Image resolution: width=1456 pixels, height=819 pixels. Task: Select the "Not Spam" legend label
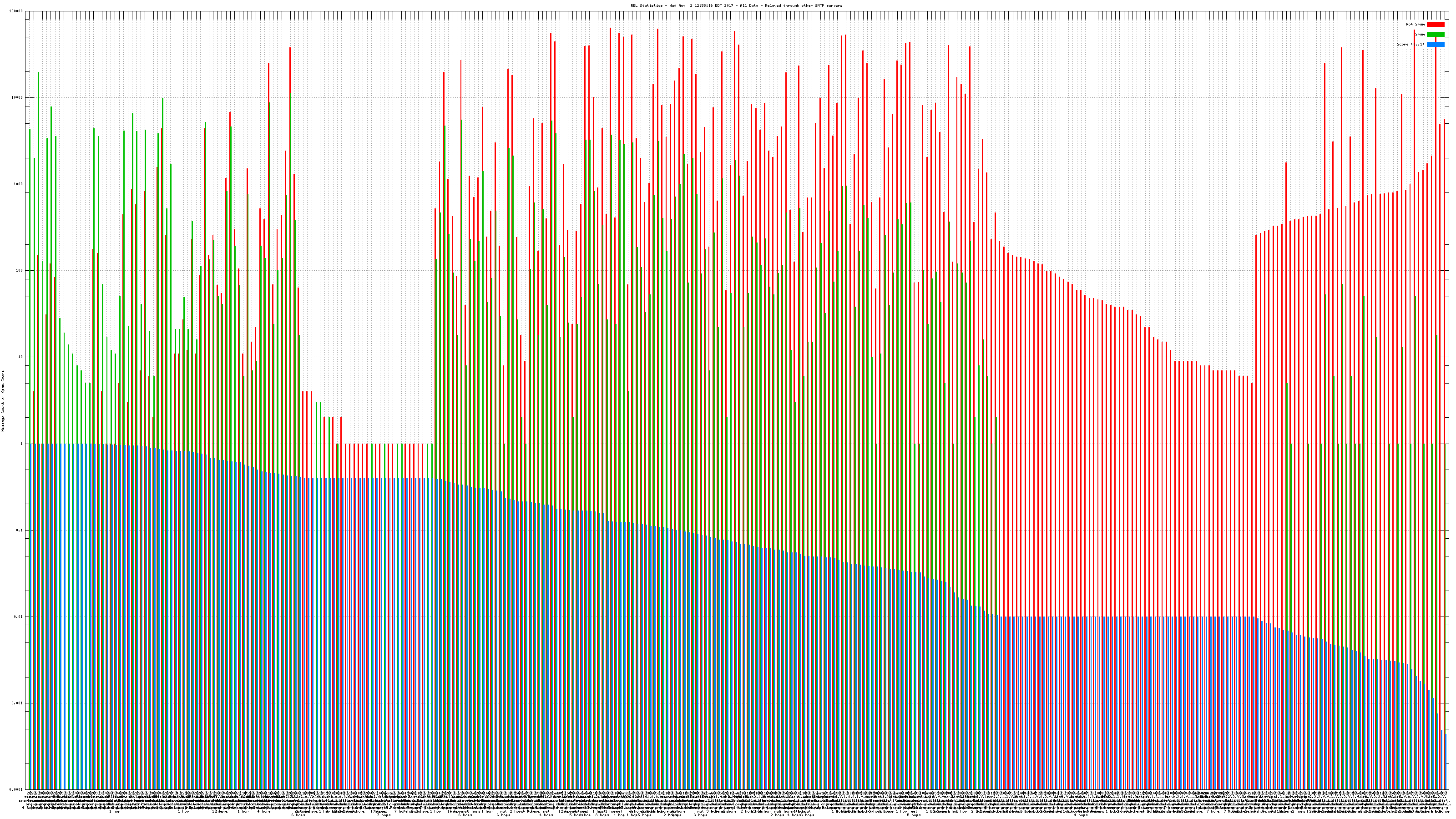[x=1416, y=24]
